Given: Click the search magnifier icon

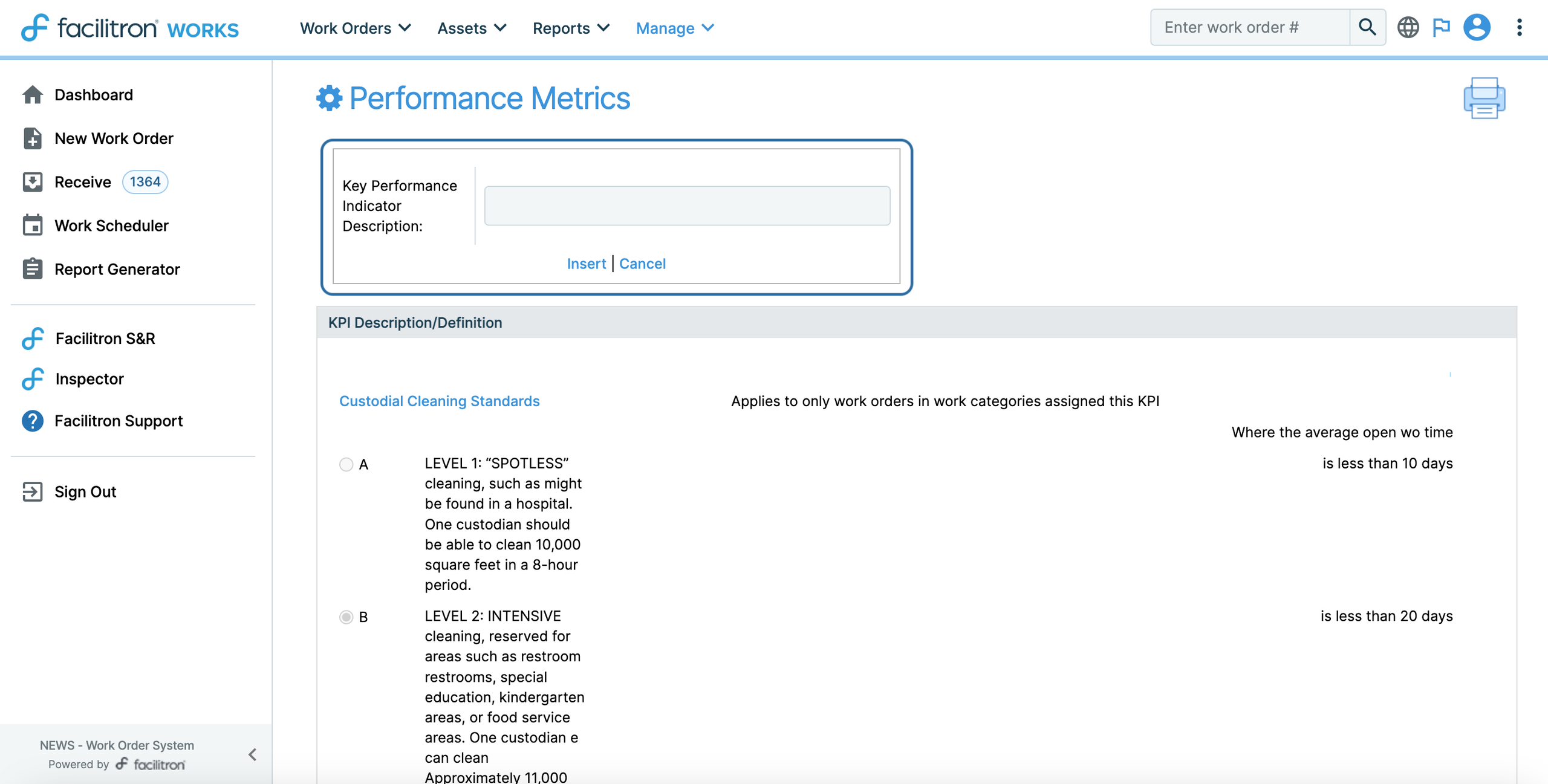Looking at the screenshot, I should (1367, 27).
